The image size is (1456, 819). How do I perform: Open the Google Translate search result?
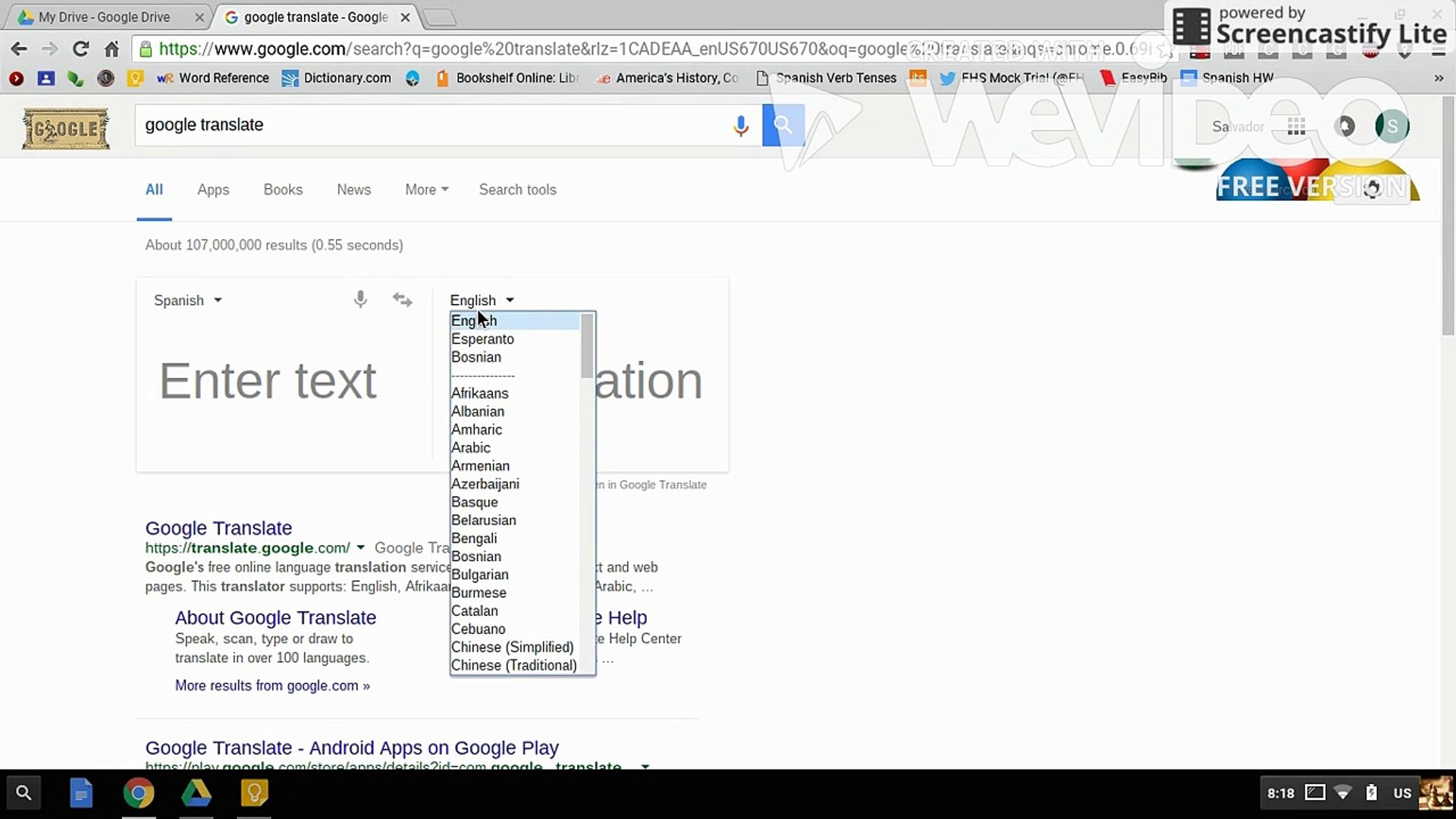coord(218,528)
